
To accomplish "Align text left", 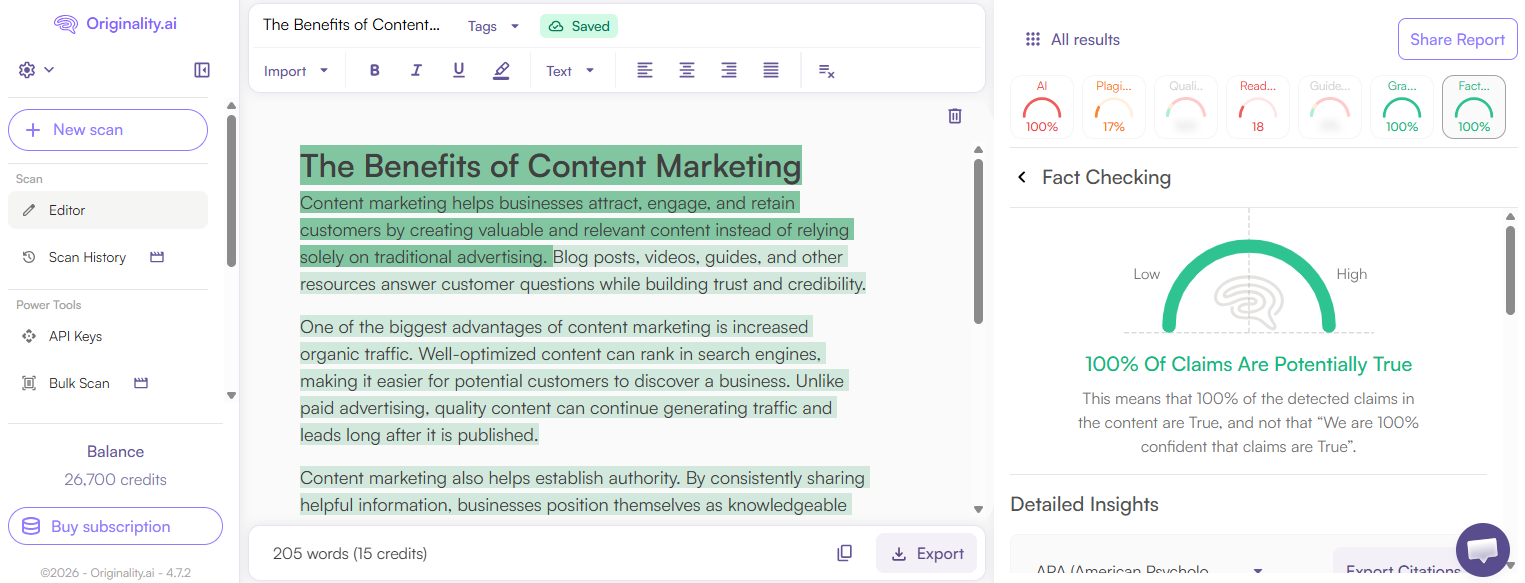I will (x=645, y=70).
